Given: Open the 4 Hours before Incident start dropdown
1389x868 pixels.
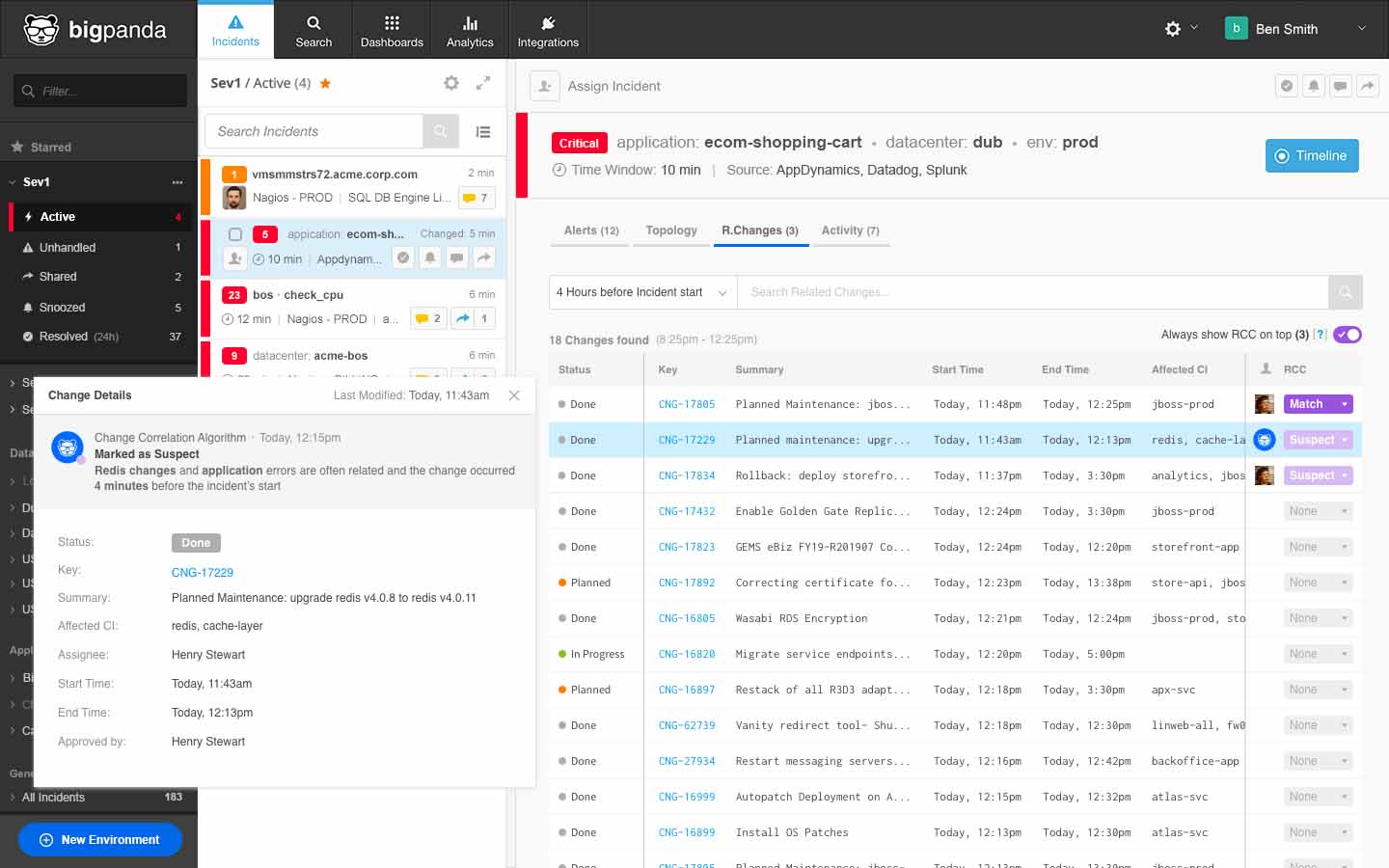Looking at the screenshot, I should point(641,292).
